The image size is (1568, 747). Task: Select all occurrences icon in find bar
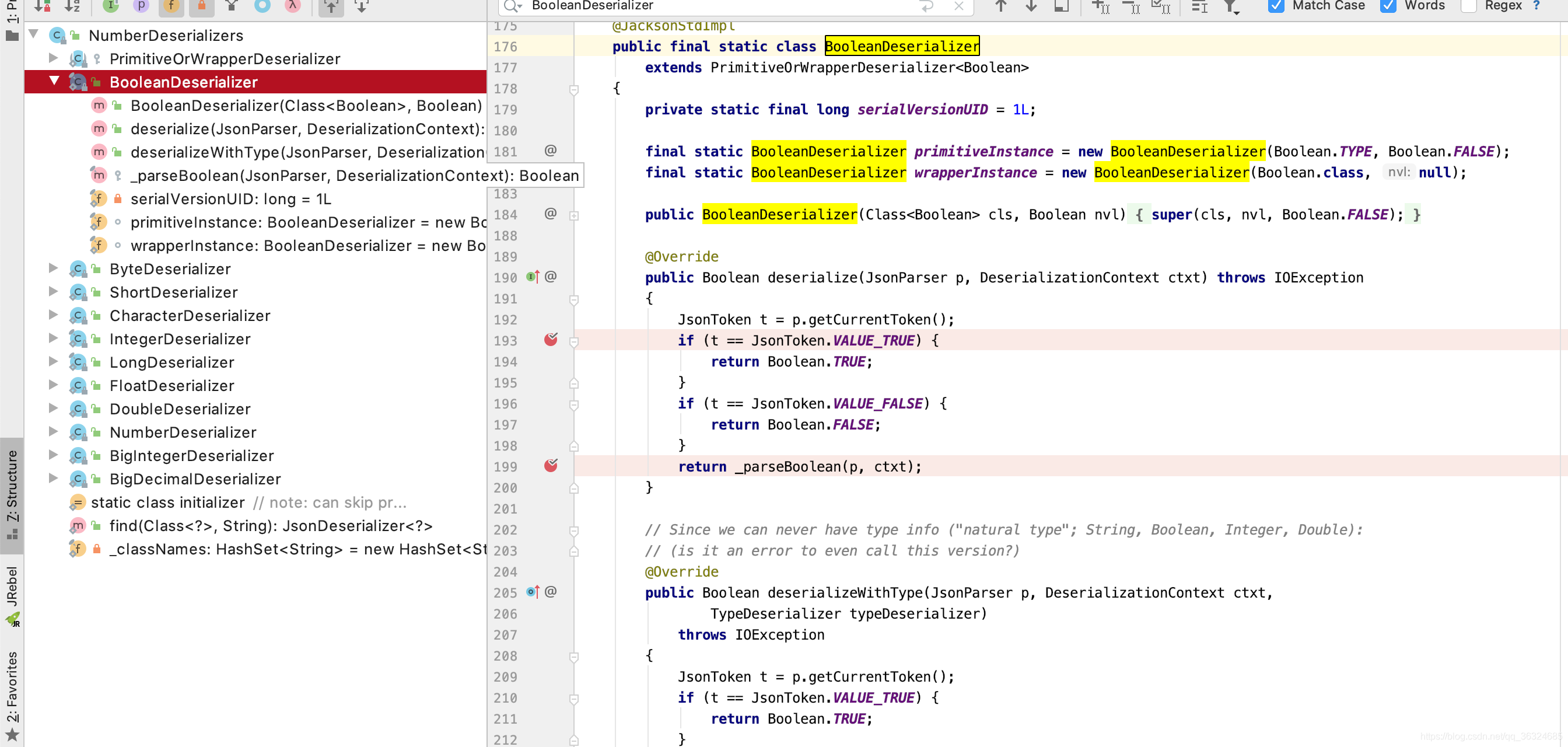click(1161, 6)
